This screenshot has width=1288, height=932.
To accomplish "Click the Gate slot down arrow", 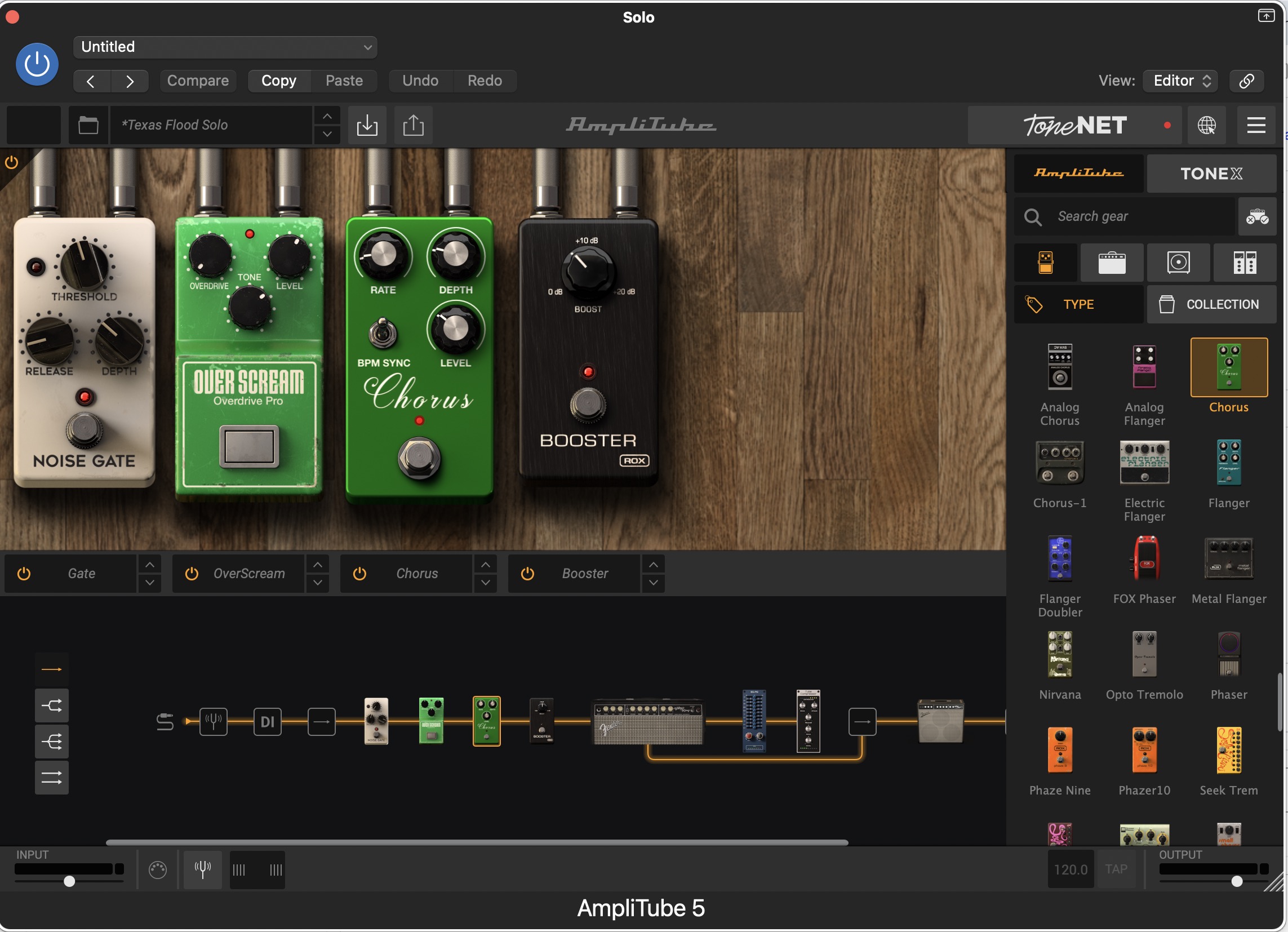I will [x=149, y=582].
